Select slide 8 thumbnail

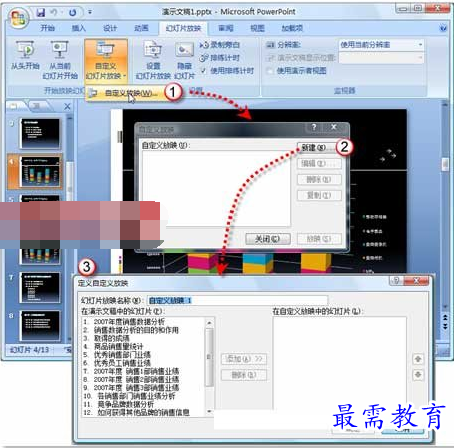(40, 326)
